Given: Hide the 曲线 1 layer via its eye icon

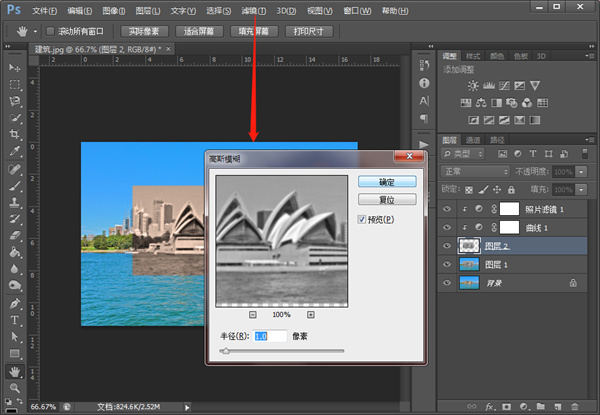Looking at the screenshot, I should coord(446,227).
